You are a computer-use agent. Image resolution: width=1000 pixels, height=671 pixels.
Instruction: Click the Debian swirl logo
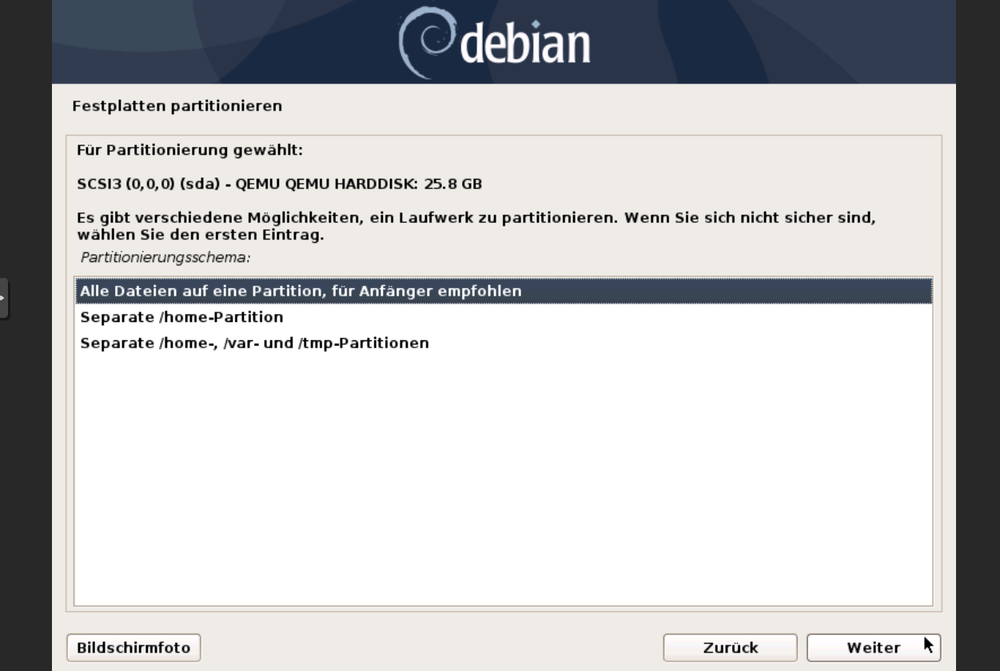427,42
